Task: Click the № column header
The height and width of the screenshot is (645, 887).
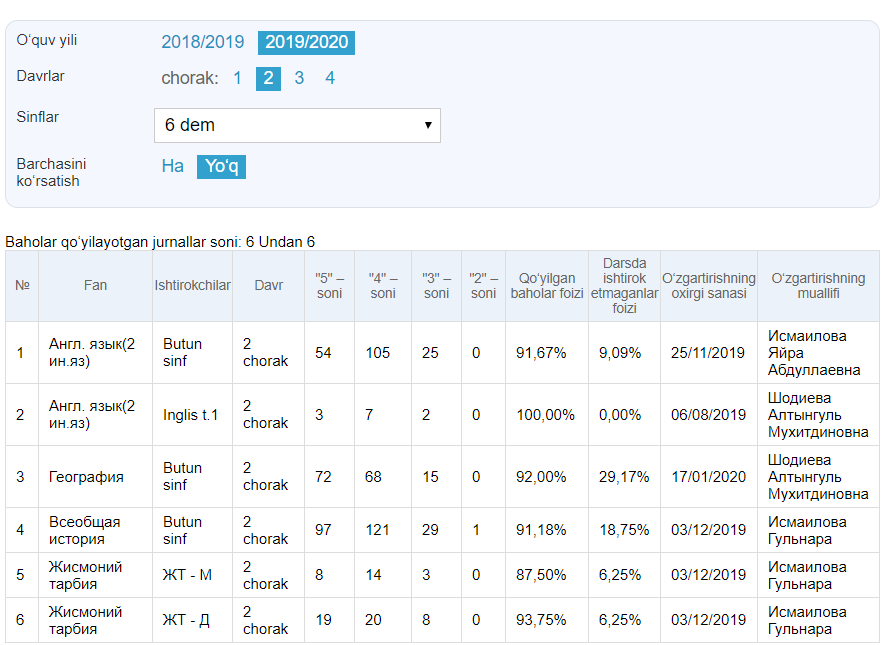Action: (x=22, y=286)
